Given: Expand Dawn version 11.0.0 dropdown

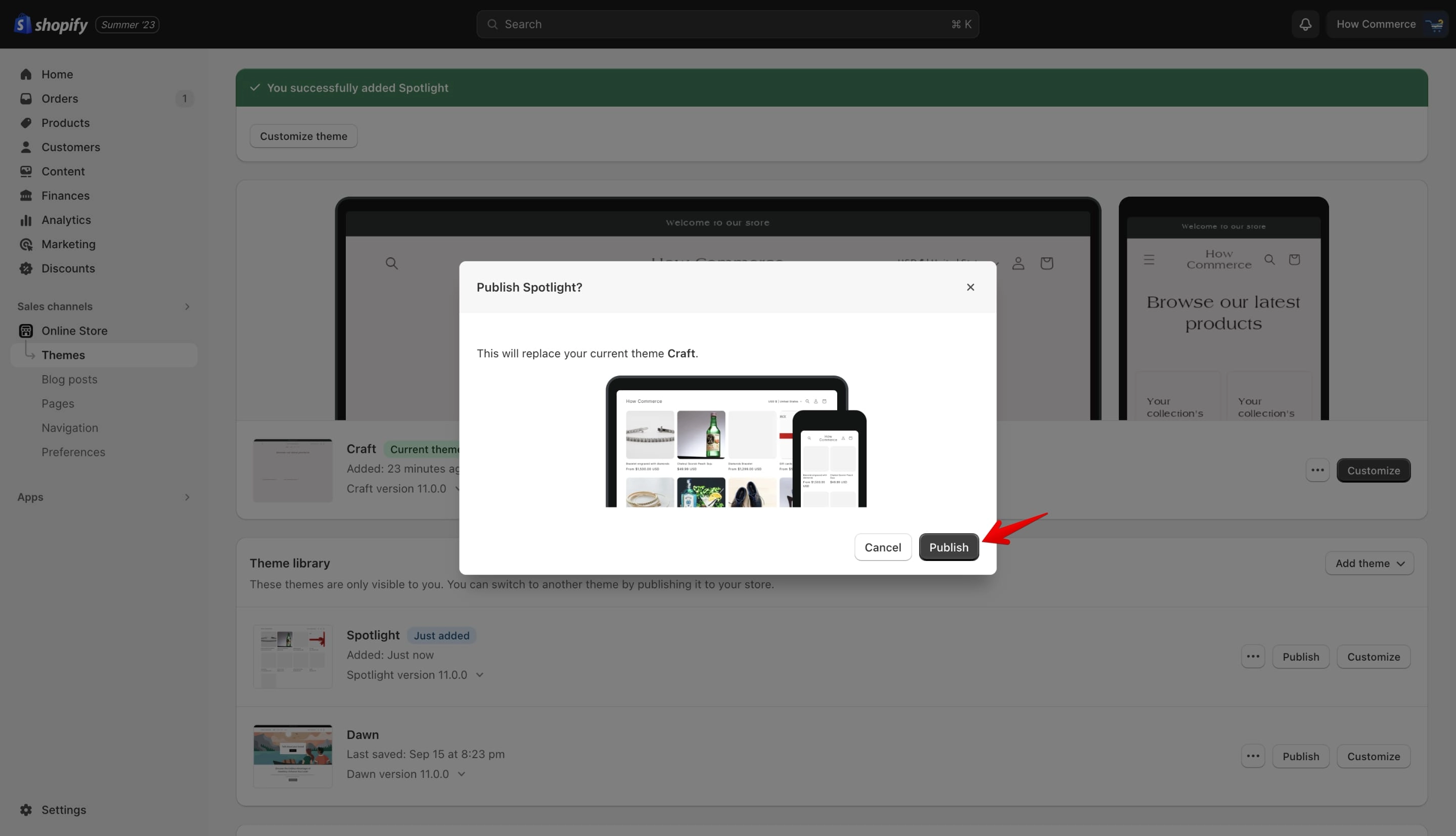Looking at the screenshot, I should pyautogui.click(x=462, y=774).
